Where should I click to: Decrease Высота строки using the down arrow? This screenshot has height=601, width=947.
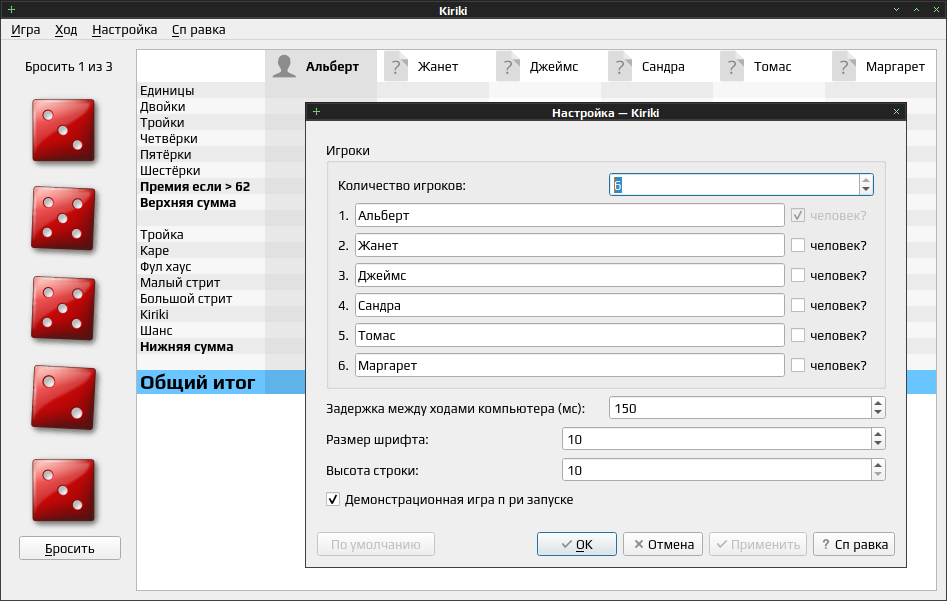point(878,475)
